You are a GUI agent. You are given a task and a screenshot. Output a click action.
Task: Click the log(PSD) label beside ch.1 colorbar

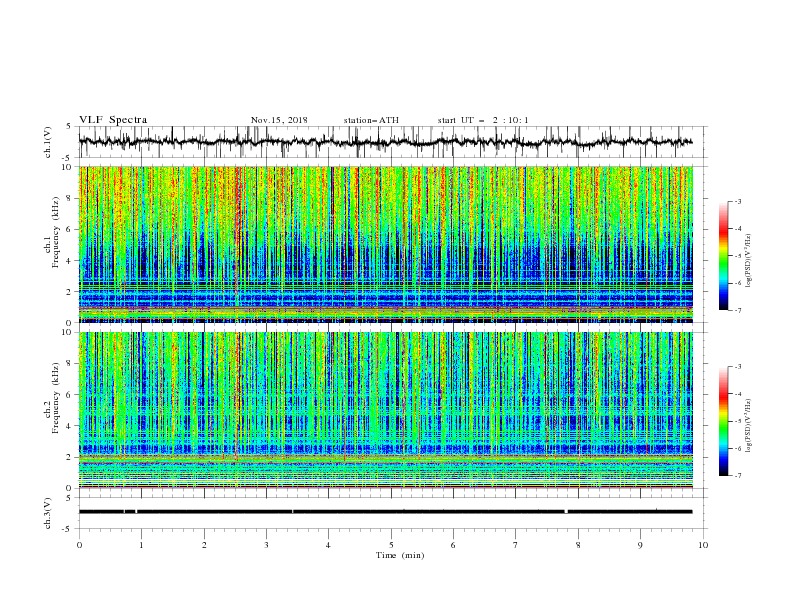click(x=750, y=261)
